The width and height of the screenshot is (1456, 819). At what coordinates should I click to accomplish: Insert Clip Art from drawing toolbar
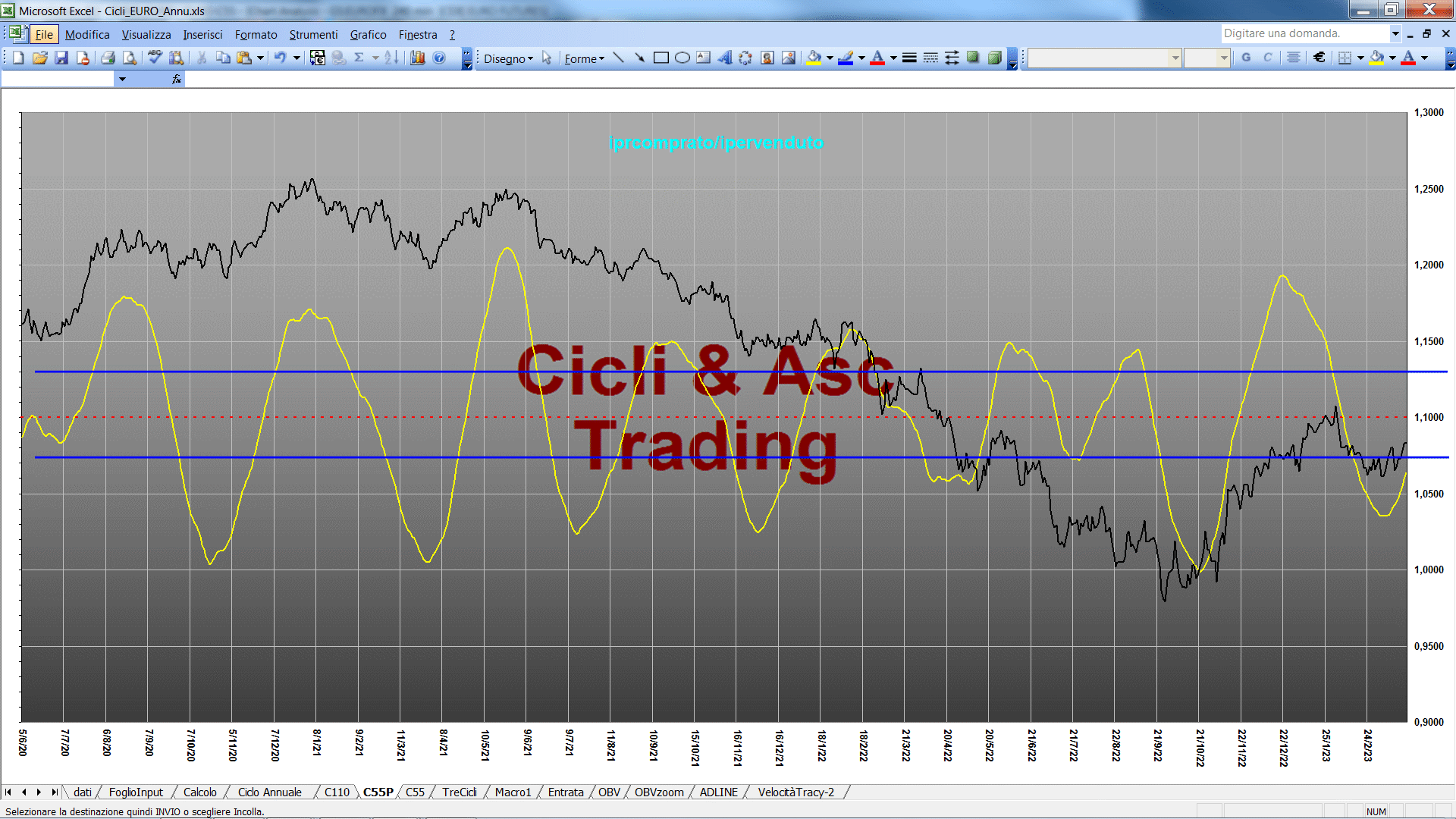767,58
